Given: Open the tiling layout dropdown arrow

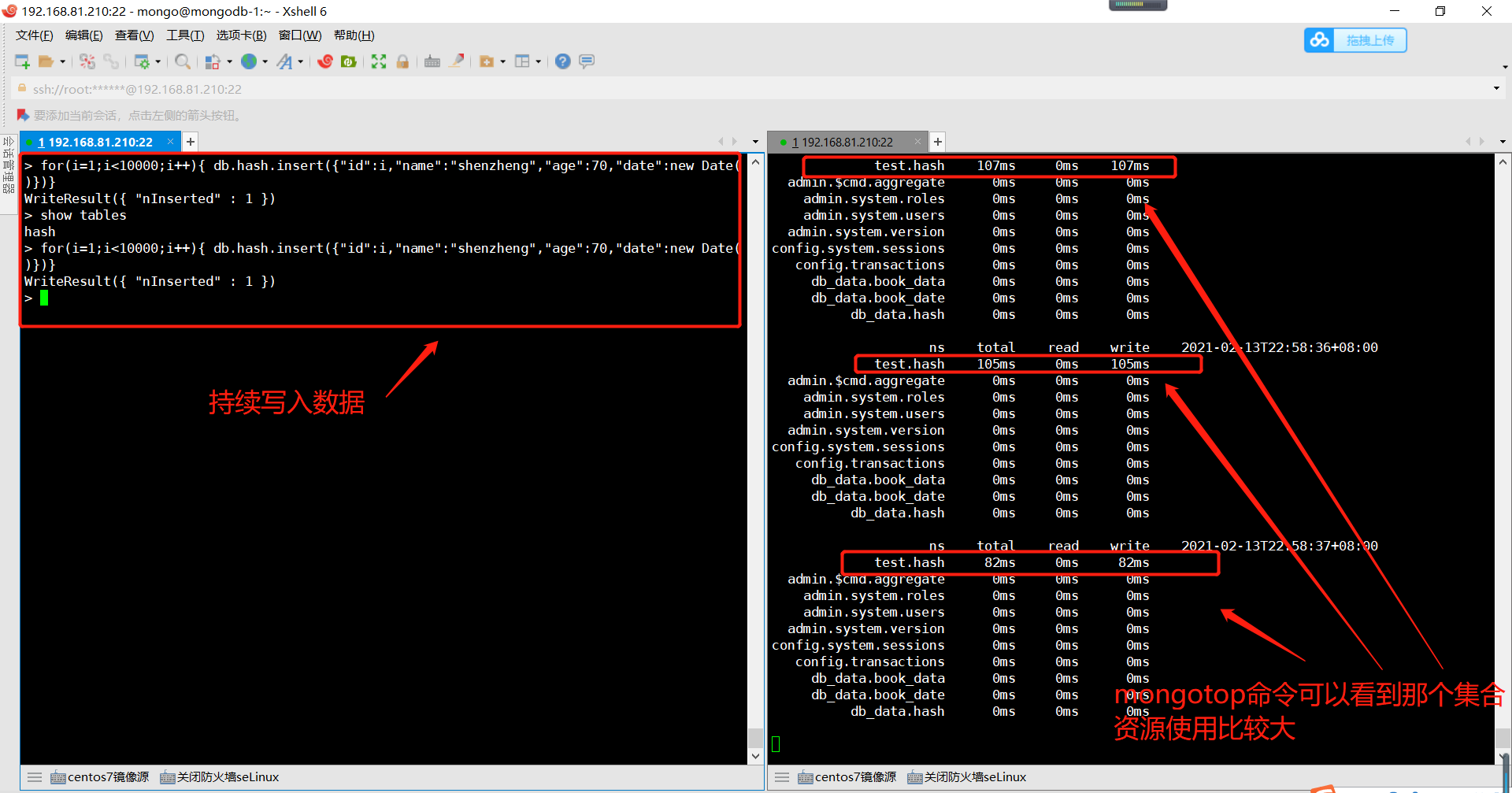Looking at the screenshot, I should click(x=536, y=61).
